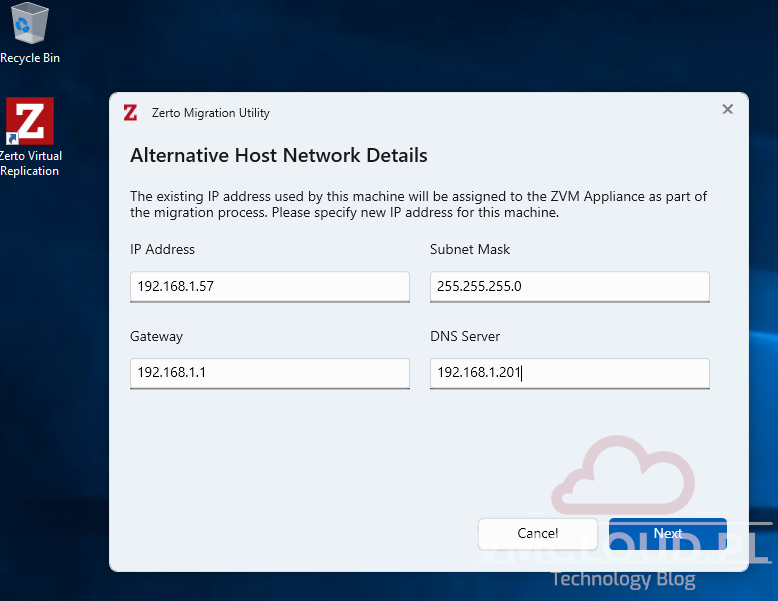Click the Gateway field label
The image size is (778, 601).
156,336
